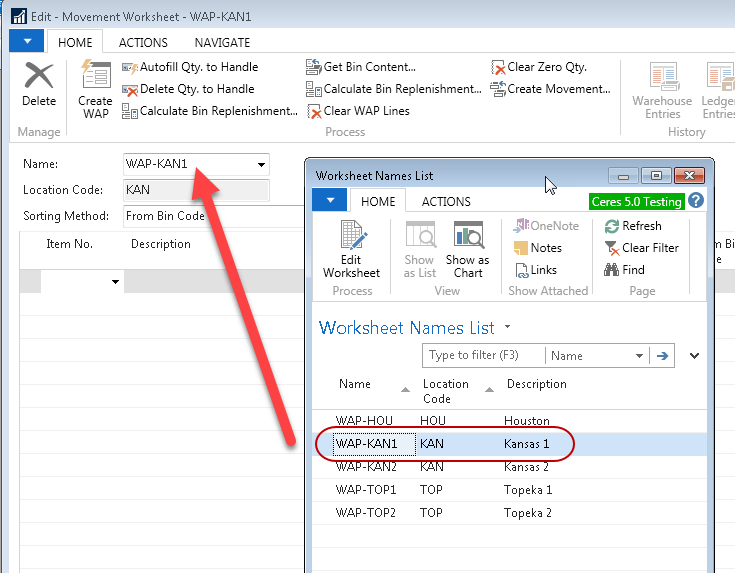Switch to the NAVIGATE ribbon tab
735x573 pixels.
(222, 43)
